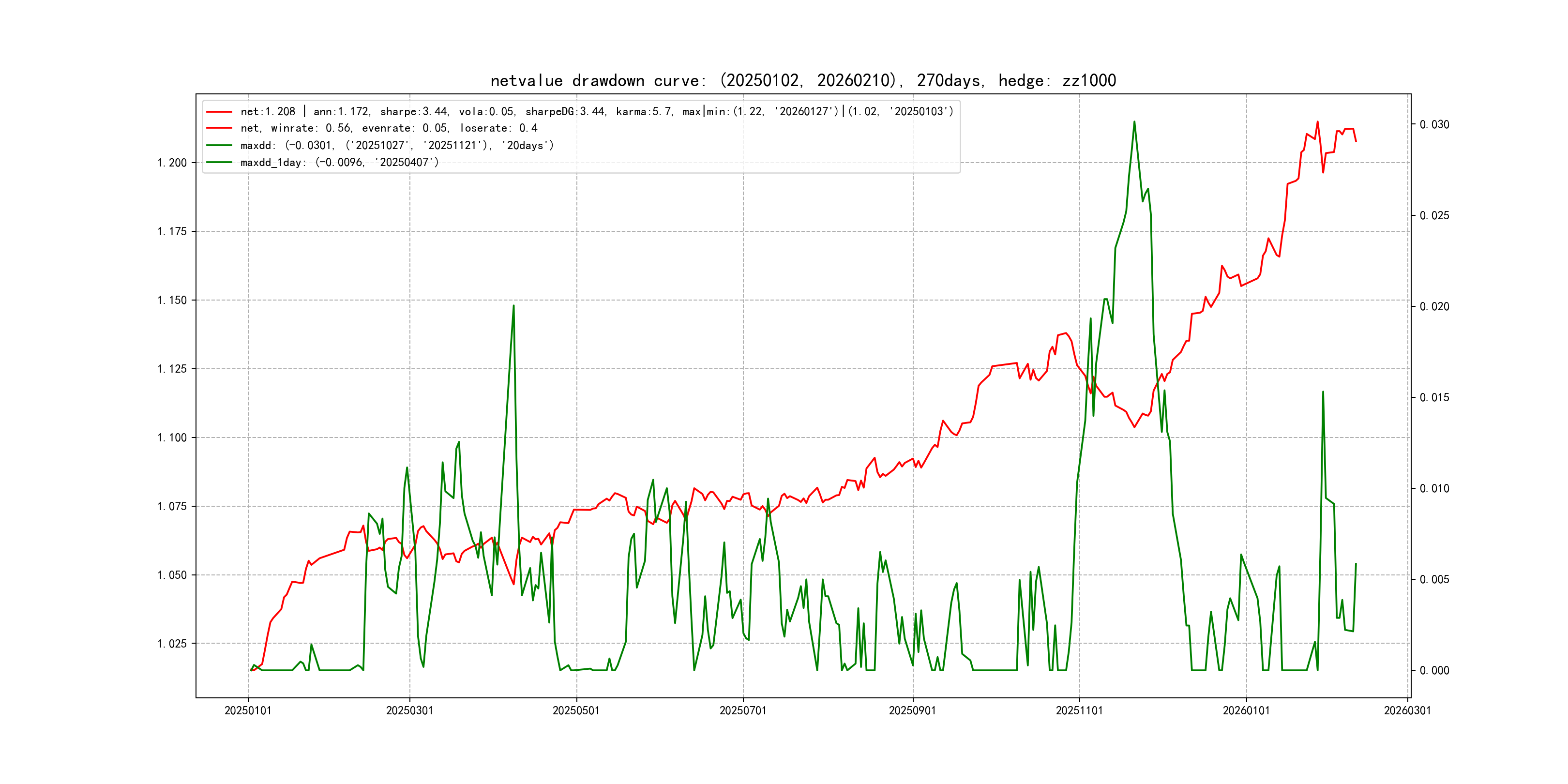Image resolution: width=1568 pixels, height=784 pixels.
Task: Select the maxdd_1day legend label text
Action: point(339,163)
